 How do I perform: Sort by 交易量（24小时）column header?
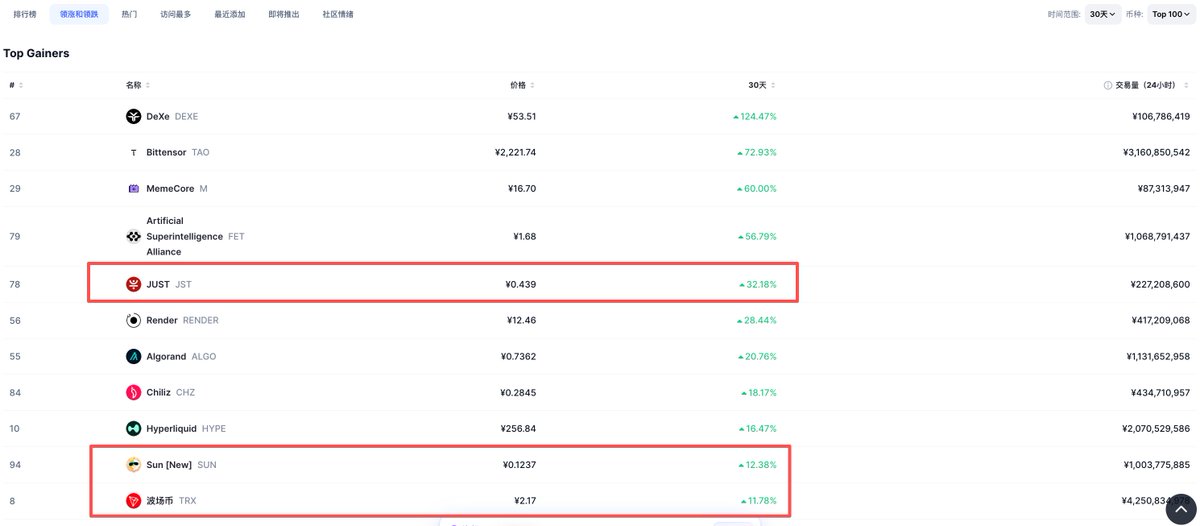tap(1152, 85)
